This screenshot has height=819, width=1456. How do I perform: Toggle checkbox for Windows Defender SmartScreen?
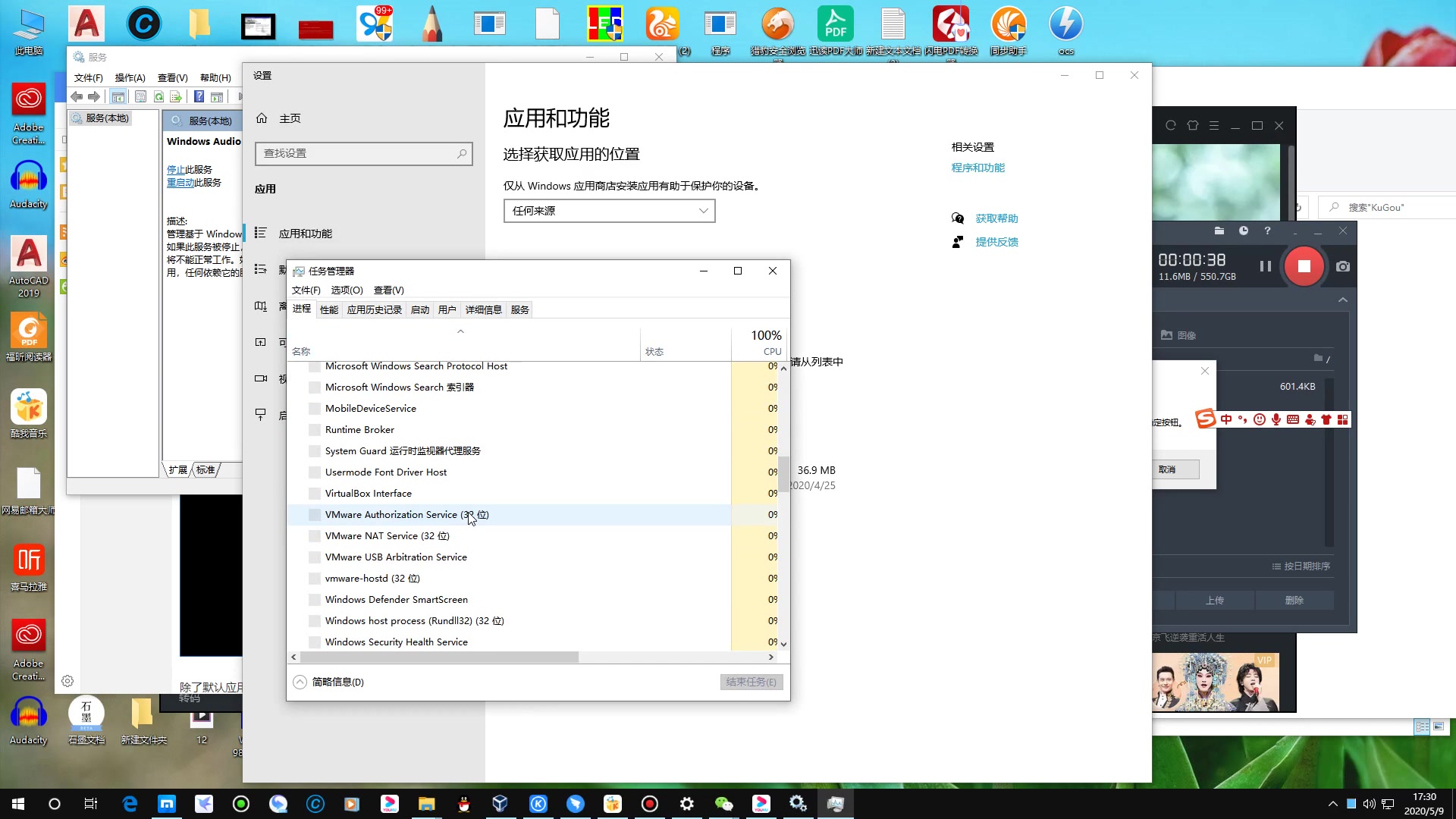coord(314,599)
